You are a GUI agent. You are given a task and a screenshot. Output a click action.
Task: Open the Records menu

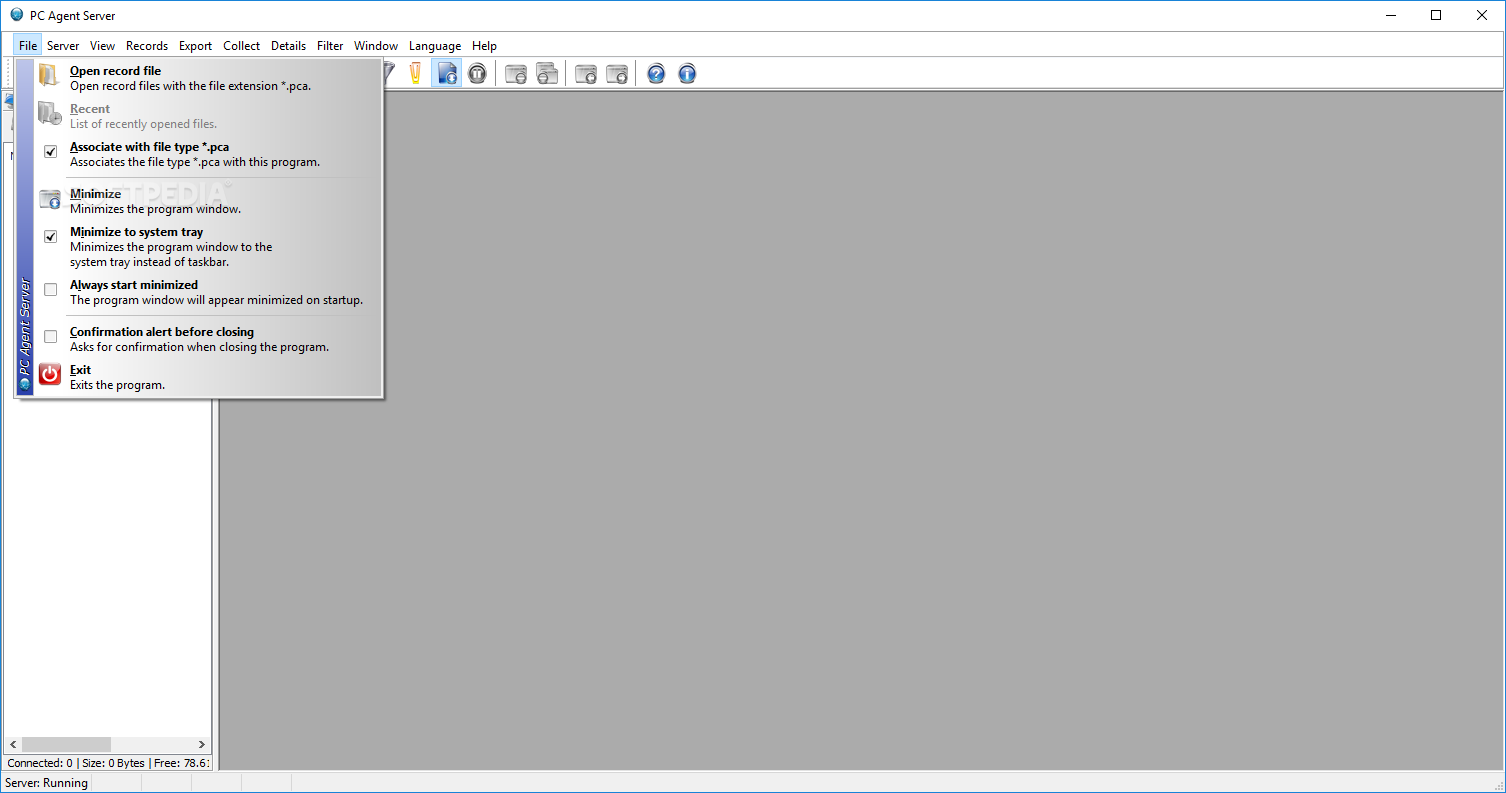coord(147,45)
